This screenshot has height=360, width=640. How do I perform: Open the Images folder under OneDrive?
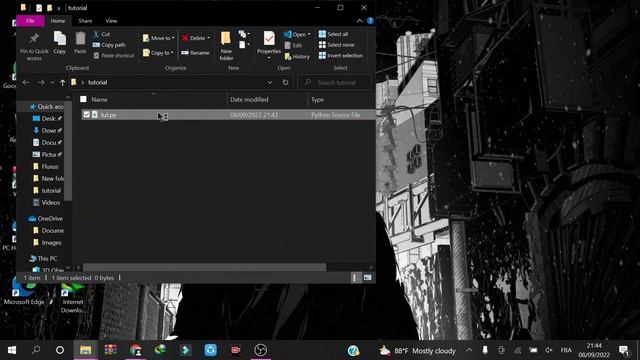[x=47, y=243]
